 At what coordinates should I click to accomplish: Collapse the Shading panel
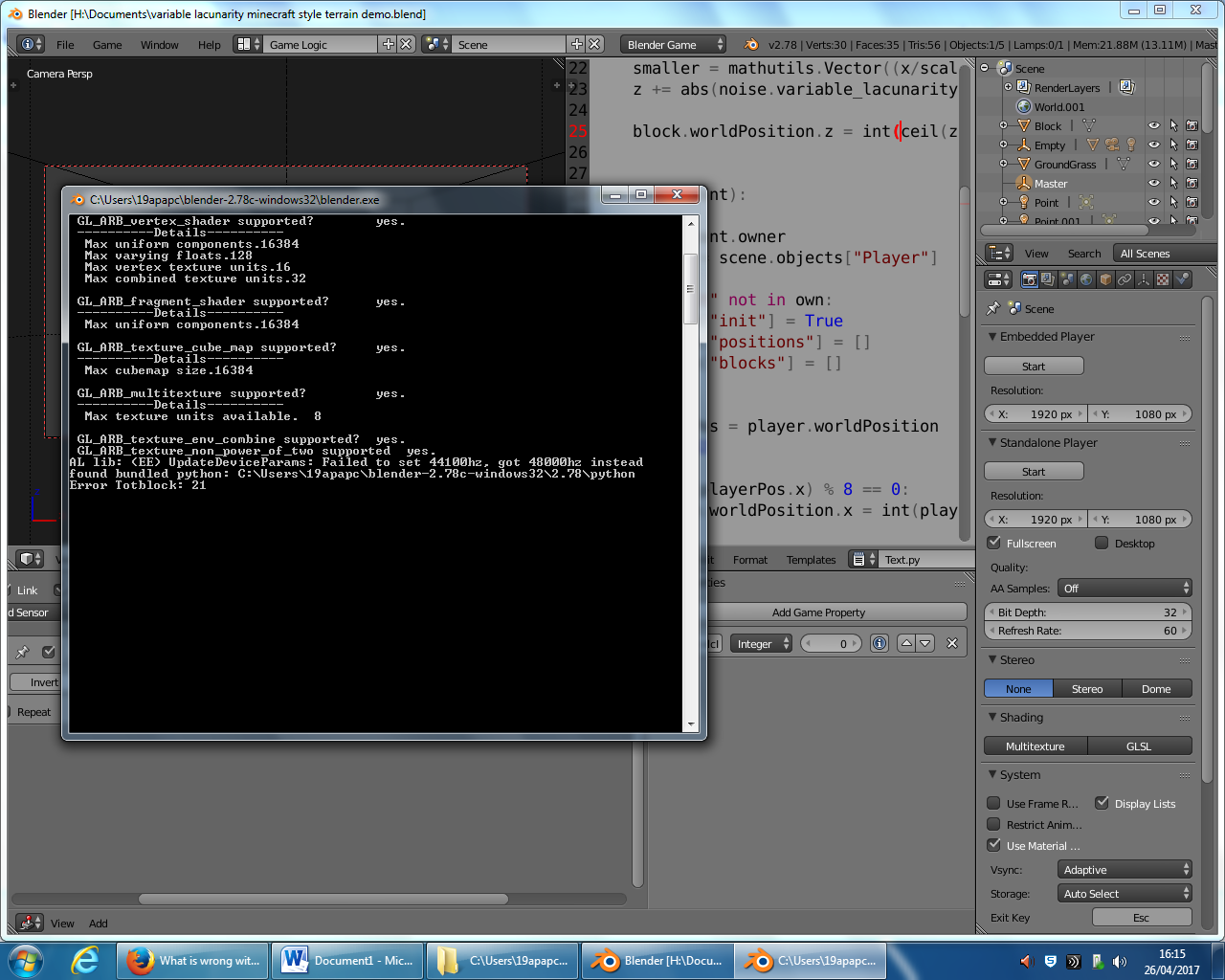992,718
